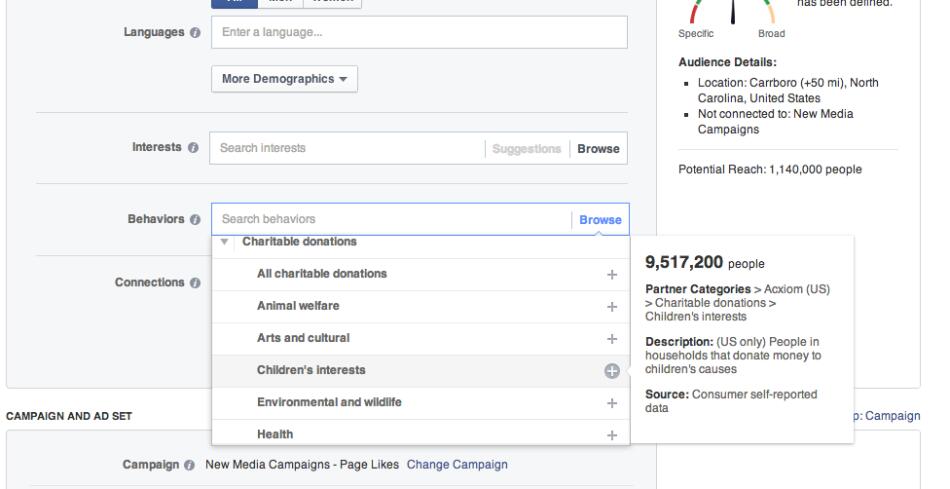This screenshot has width=950, height=489.
Task: Collapse the Charitable donations category
Action: (224, 242)
